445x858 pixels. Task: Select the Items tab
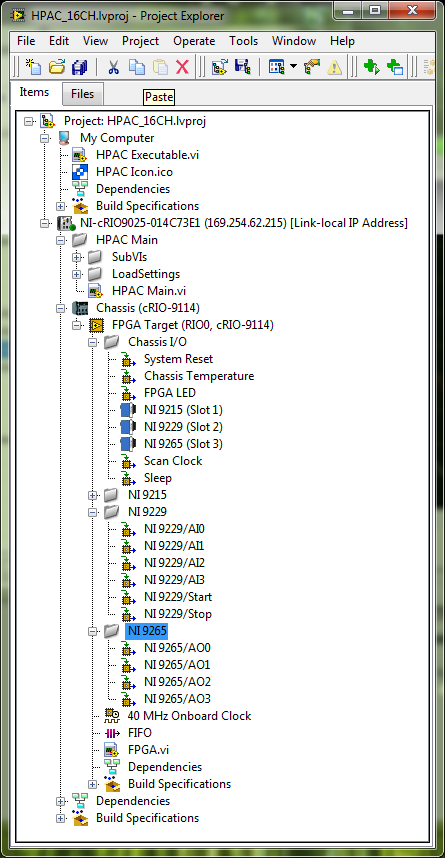tap(34, 92)
